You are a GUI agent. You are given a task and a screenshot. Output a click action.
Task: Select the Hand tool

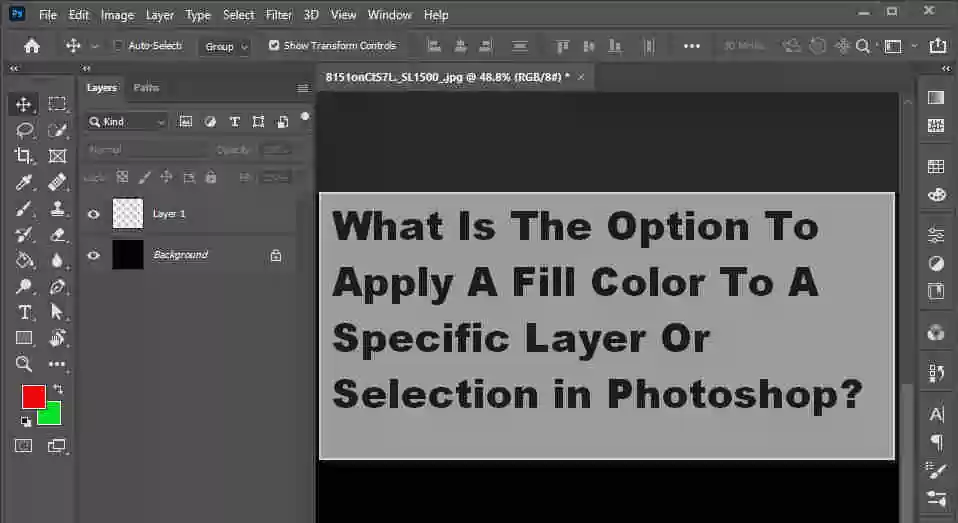[57, 338]
